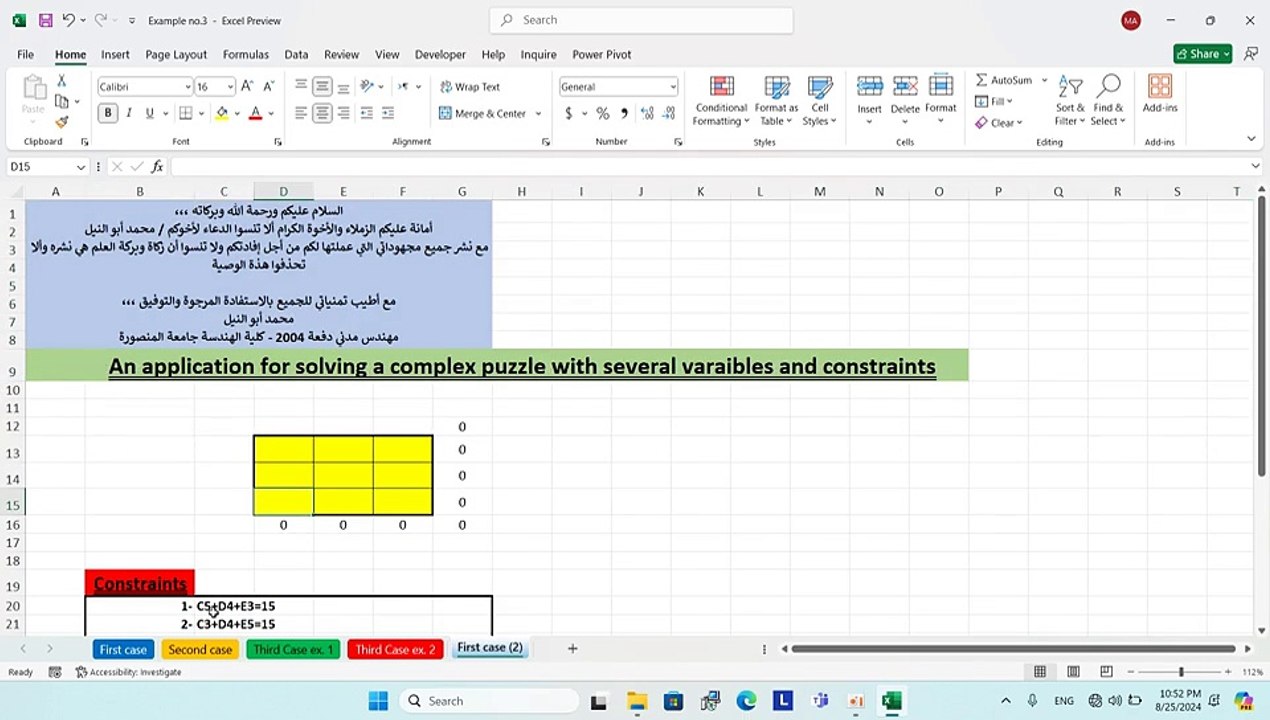The height and width of the screenshot is (720, 1270).
Task: Open Third Case ex. 1 sheet
Action: [294, 650]
